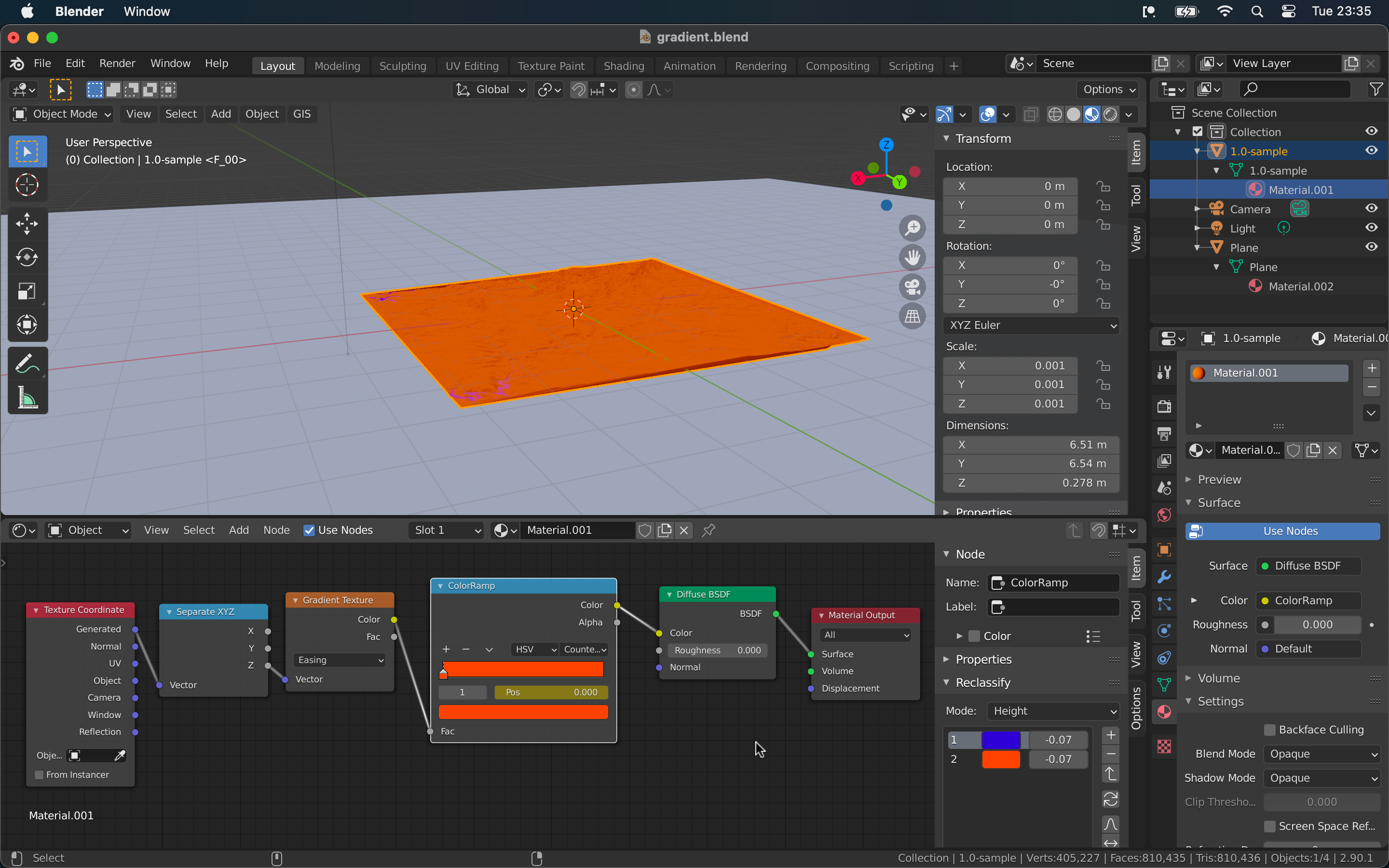
Task: Select the Measure tool
Action: (27, 398)
